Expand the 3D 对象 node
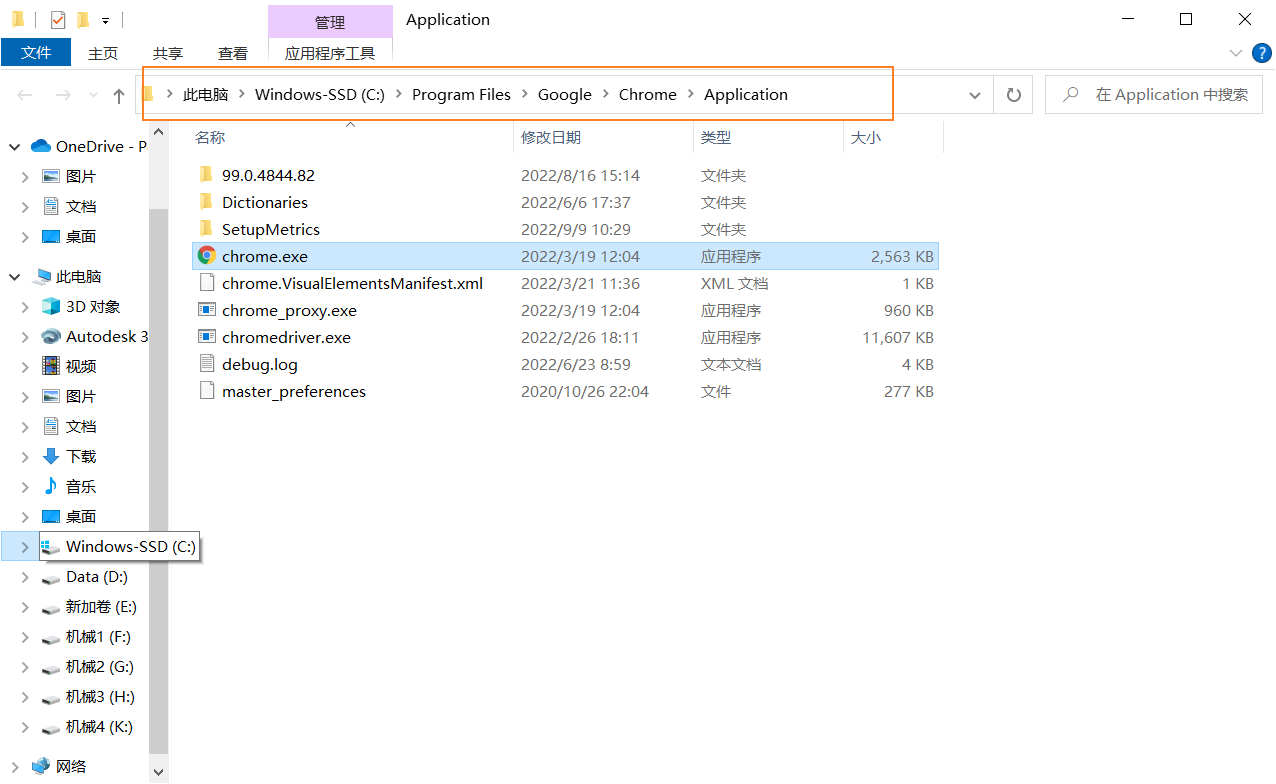1276x784 pixels. pyautogui.click(x=25, y=307)
